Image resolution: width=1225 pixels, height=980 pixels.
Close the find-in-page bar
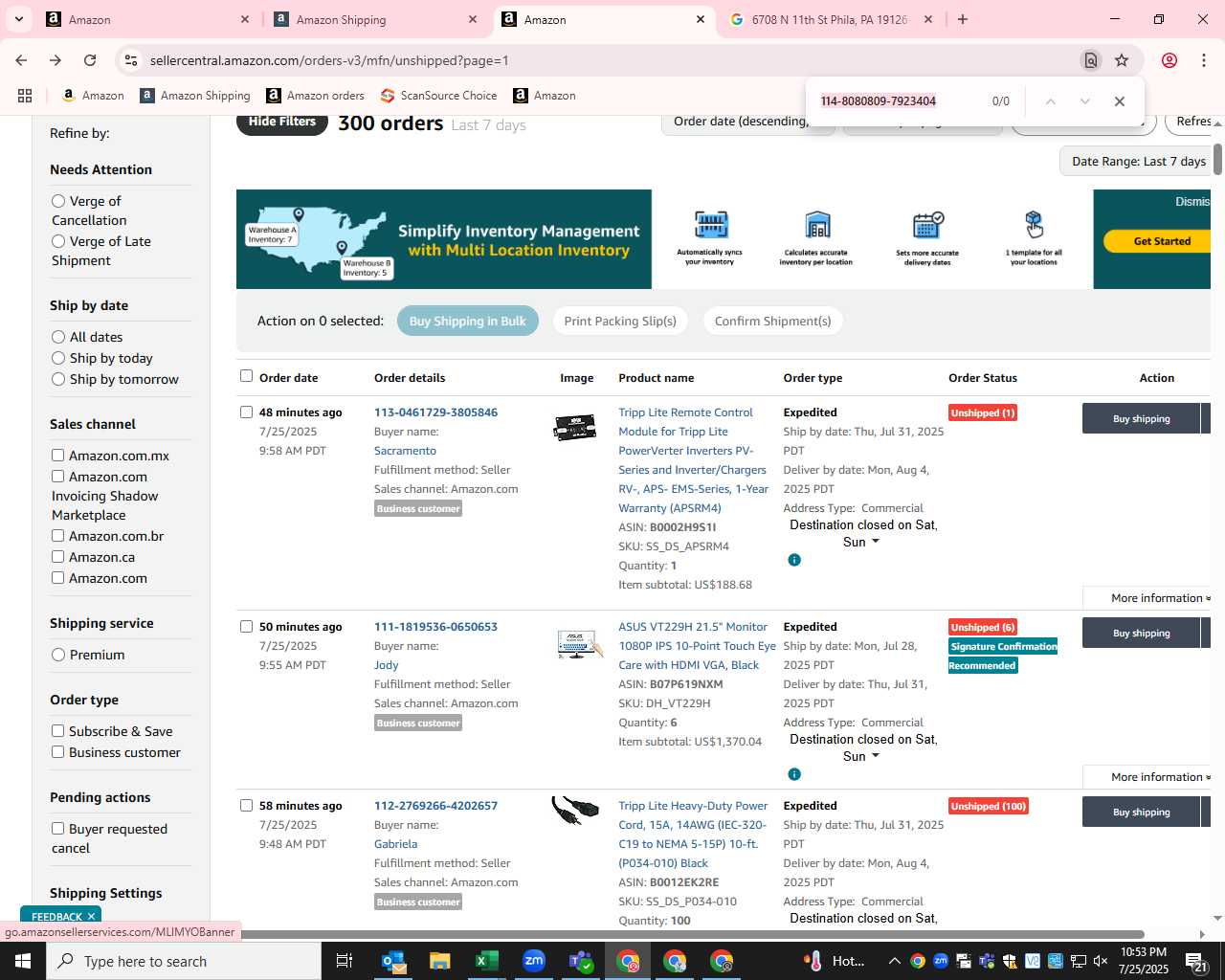(1119, 101)
